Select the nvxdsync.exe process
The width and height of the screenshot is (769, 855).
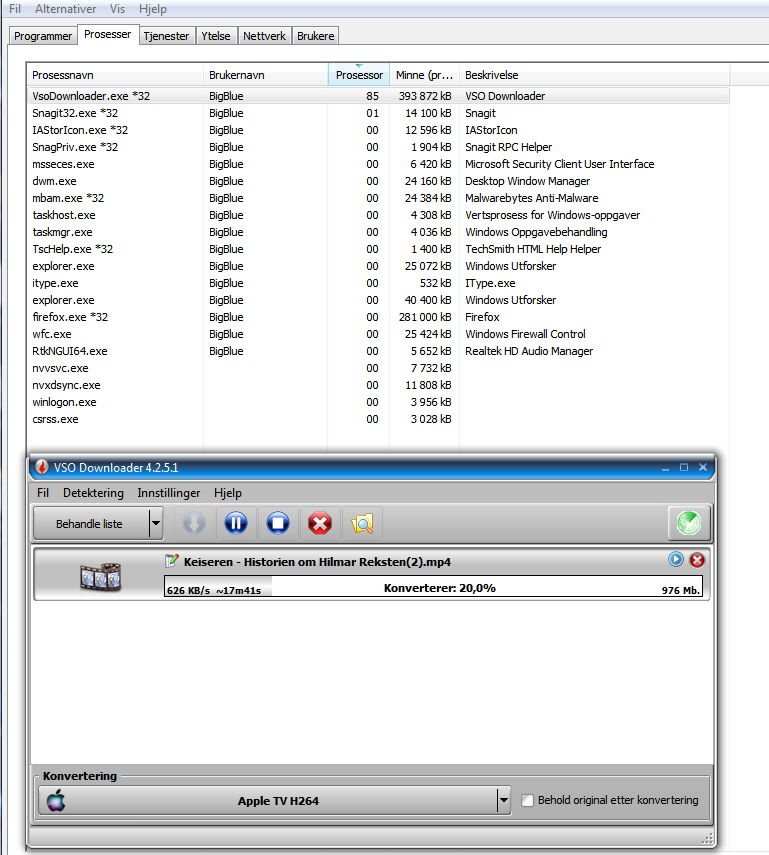378,385
